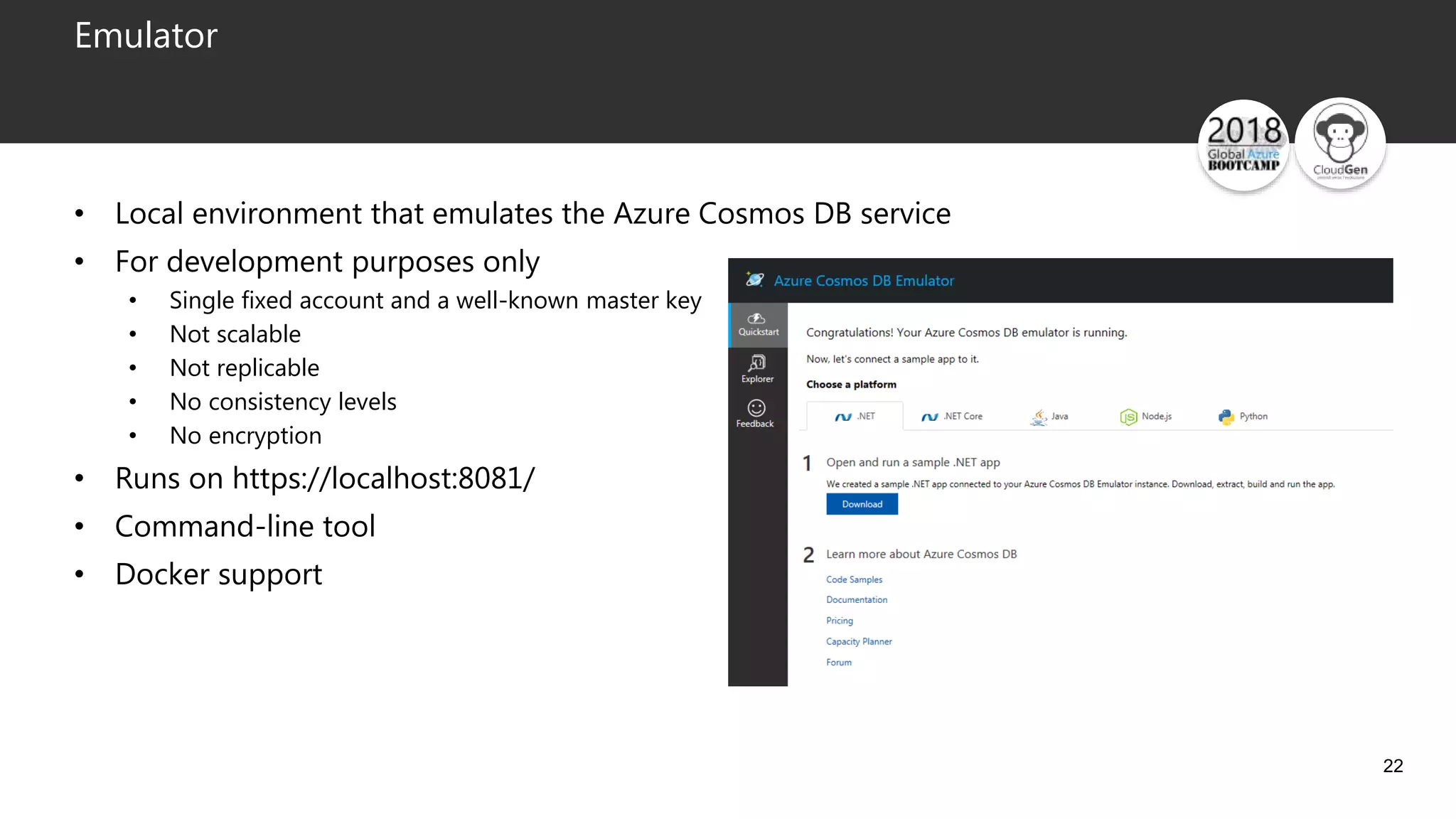
Task: Select the .NET platform tab
Action: [x=855, y=417]
